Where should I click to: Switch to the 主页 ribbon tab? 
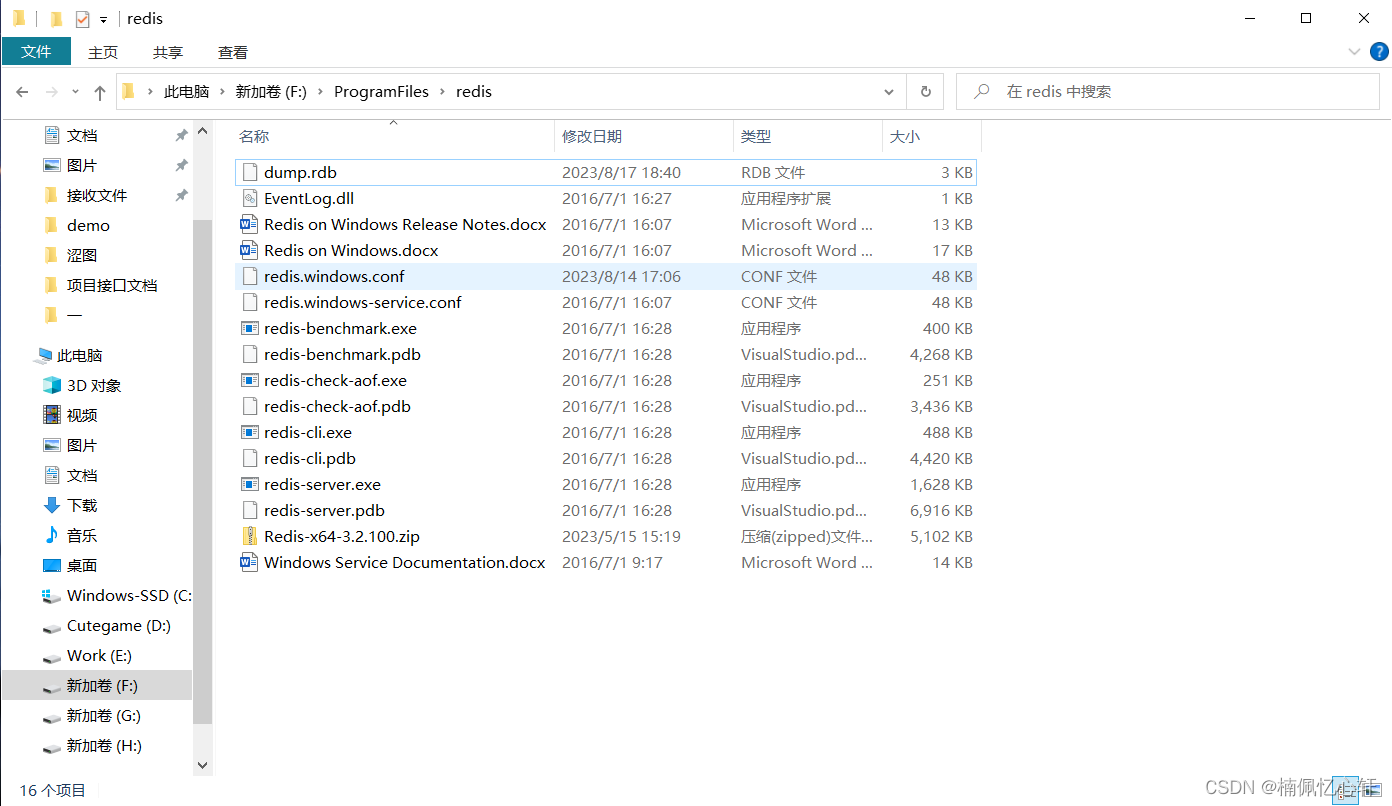(103, 52)
